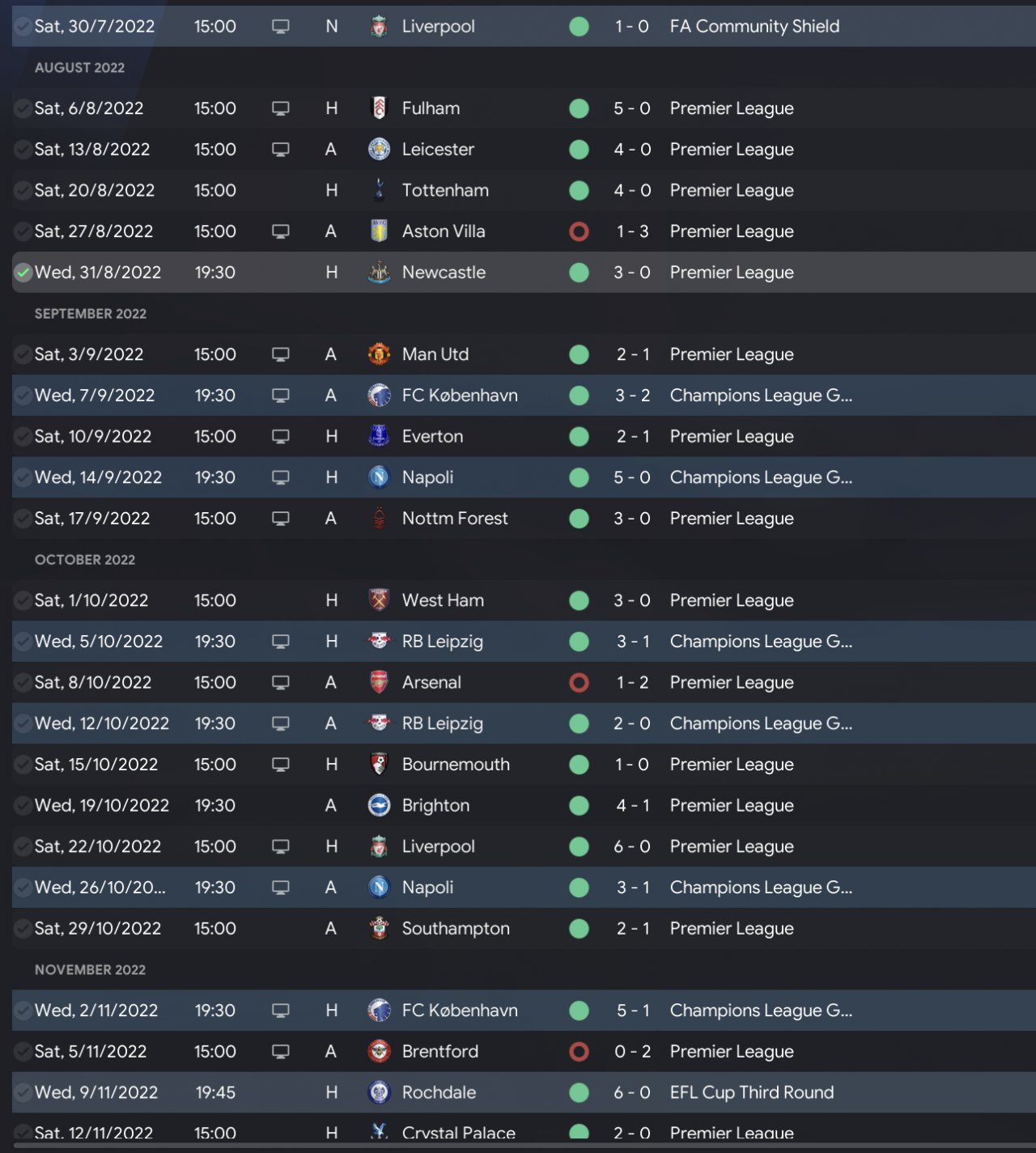Toggle the checkmark for Newcastle fixture
The image size is (1036, 1153).
pos(23,273)
